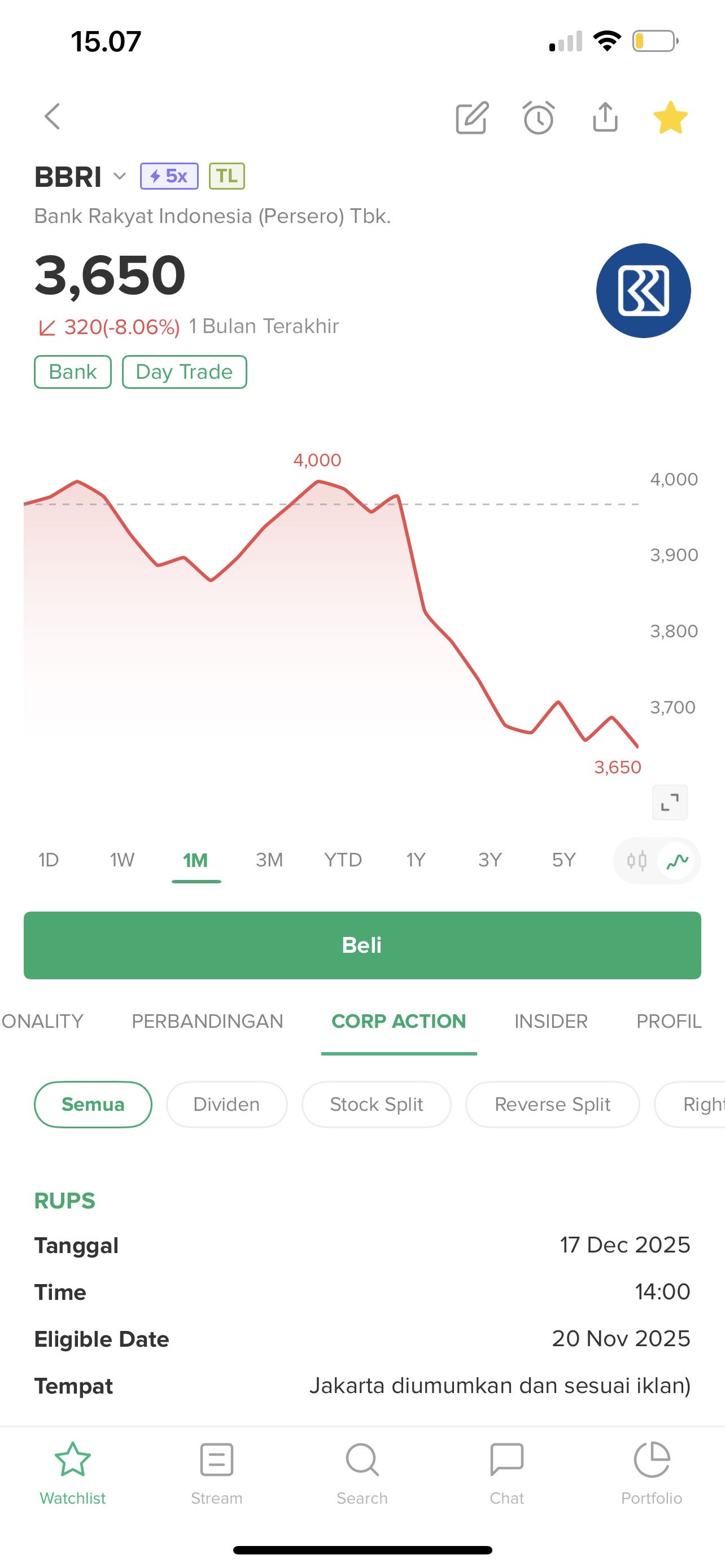The height and width of the screenshot is (1568, 725).
Task: Toggle the yellow favorite star
Action: click(x=670, y=117)
